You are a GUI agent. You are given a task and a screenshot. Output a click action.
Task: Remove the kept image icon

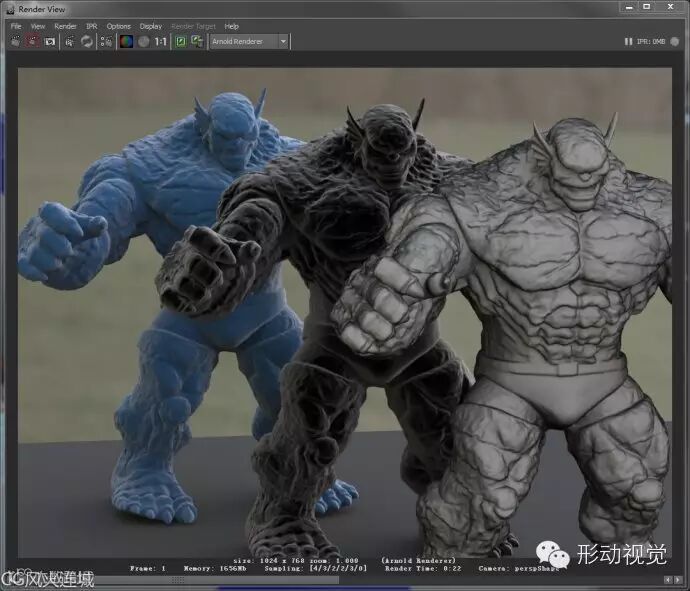point(197,41)
